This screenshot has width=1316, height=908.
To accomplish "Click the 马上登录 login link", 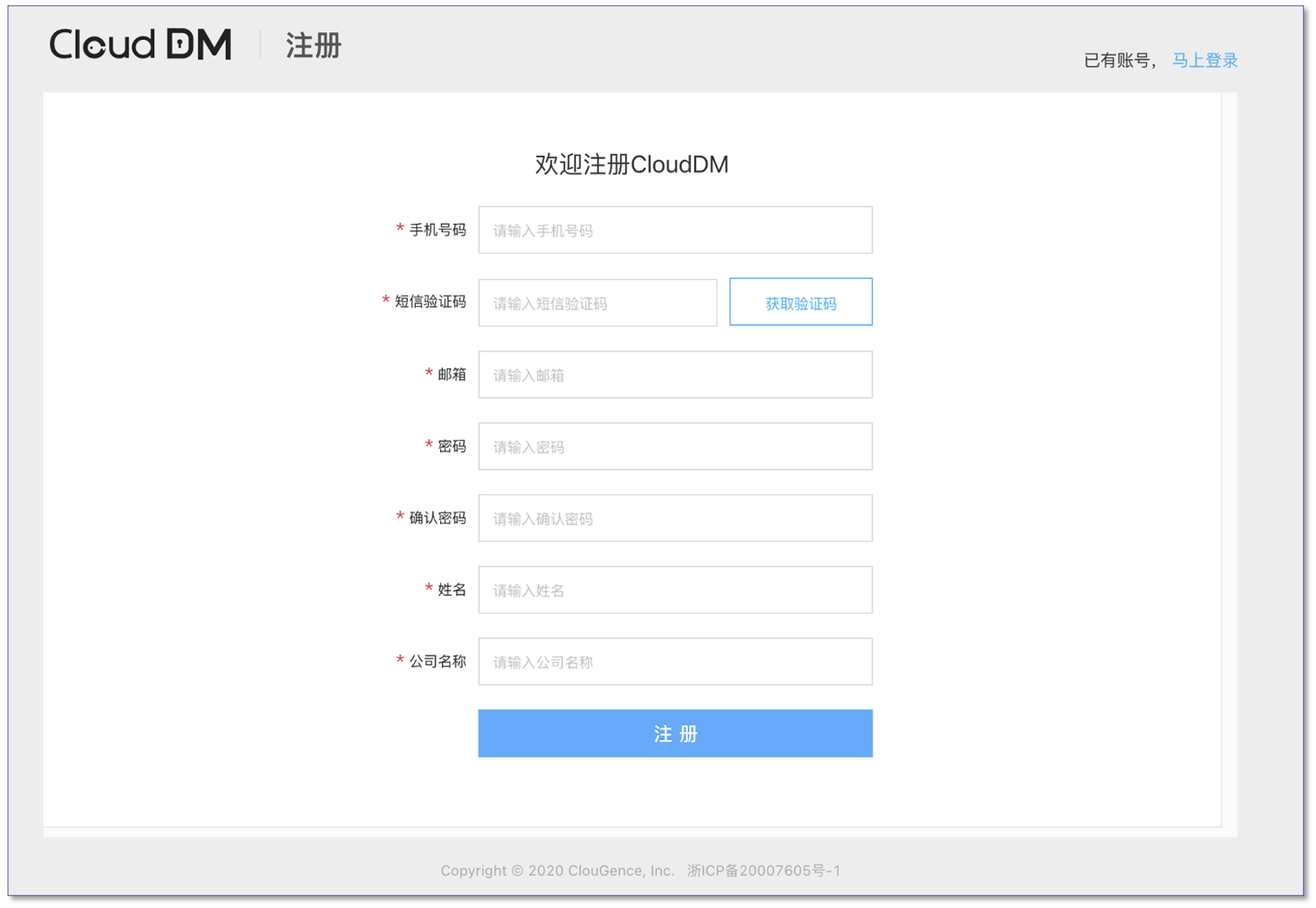I will click(x=1205, y=61).
